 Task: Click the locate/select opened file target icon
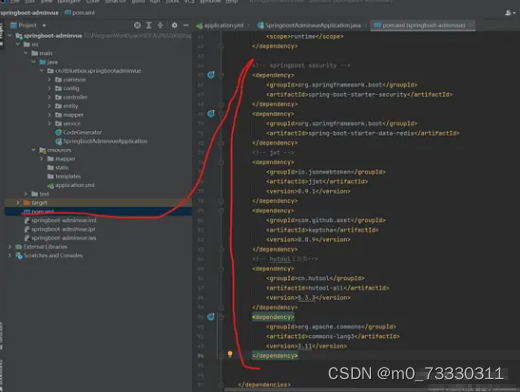(x=137, y=25)
